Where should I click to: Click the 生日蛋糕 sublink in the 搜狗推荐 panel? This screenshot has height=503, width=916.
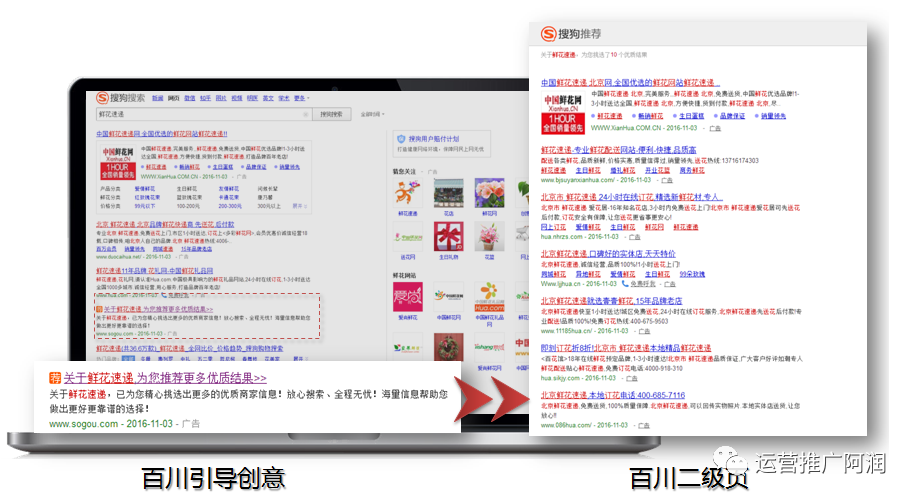click(x=692, y=116)
